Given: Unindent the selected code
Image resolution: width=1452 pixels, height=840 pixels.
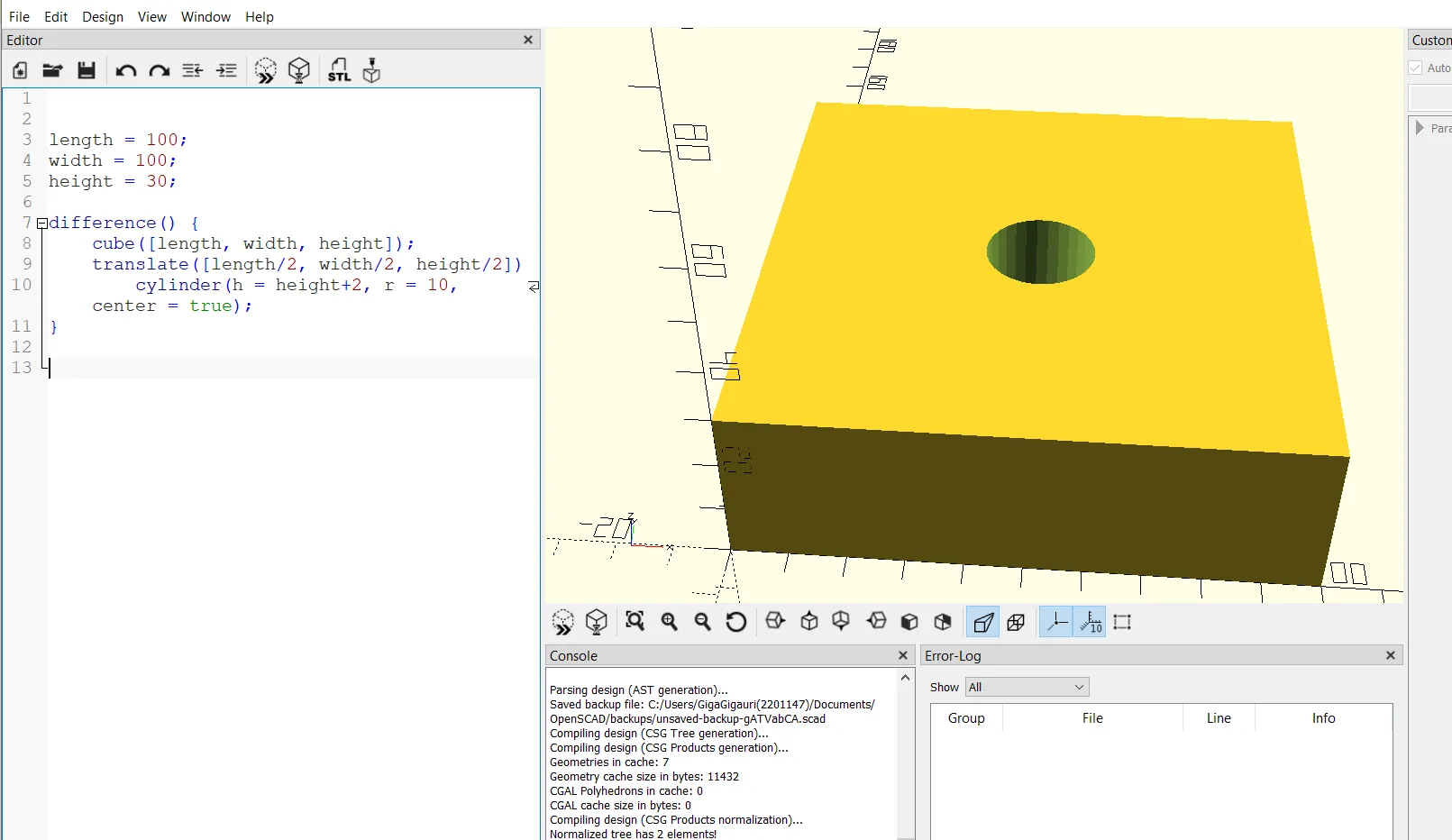Looking at the screenshot, I should 193,70.
